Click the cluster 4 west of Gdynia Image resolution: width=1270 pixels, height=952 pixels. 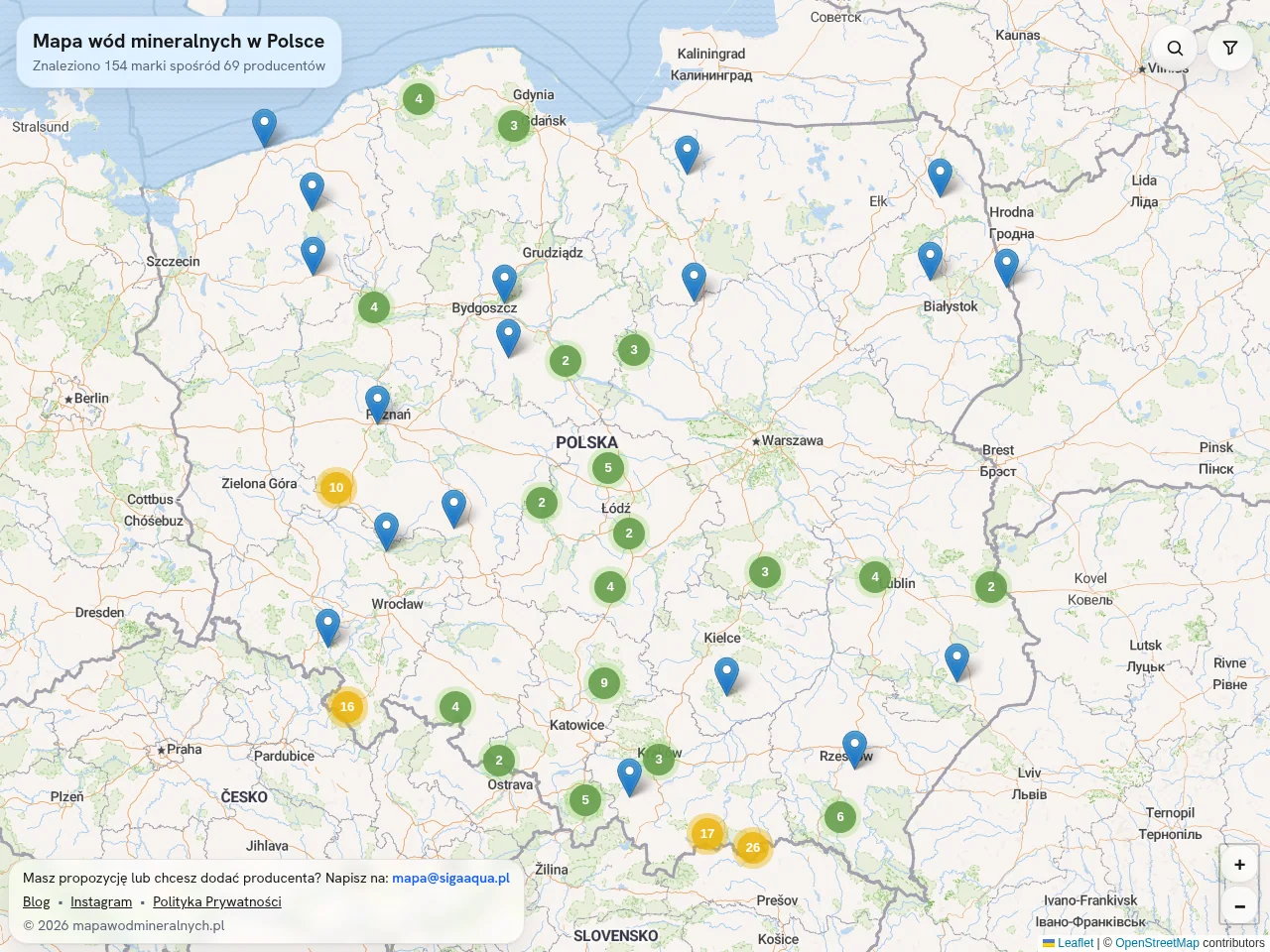[419, 98]
